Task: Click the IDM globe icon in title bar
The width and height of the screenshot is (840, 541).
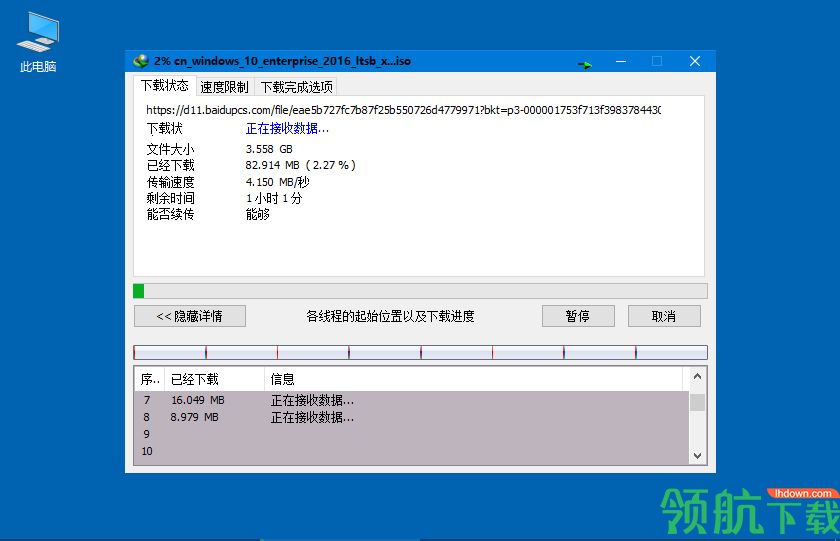Action: (141, 61)
